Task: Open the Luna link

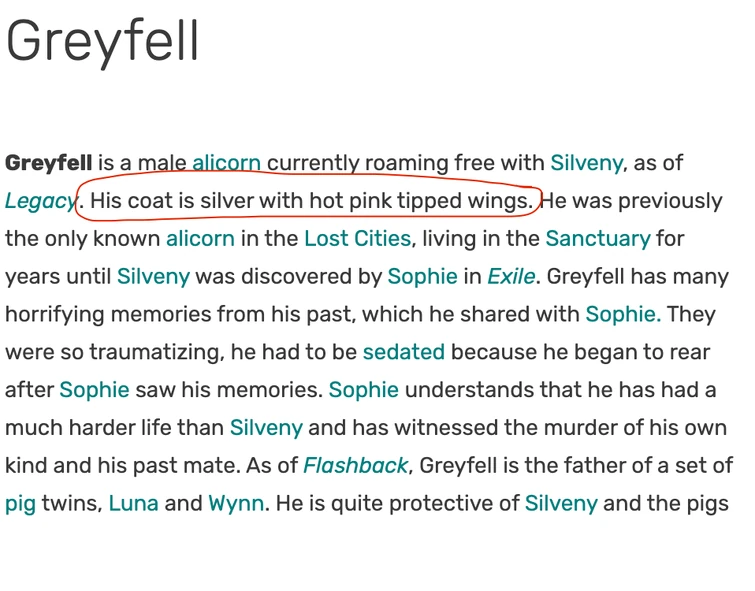Action: pyautogui.click(x=133, y=503)
